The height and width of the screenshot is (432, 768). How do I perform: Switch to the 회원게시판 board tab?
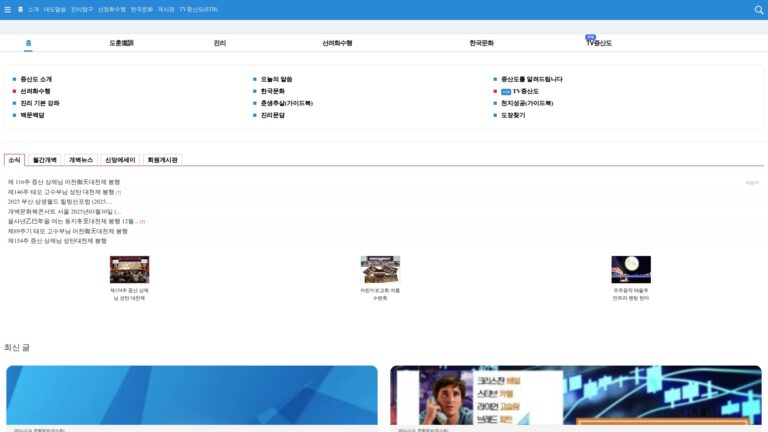[x=162, y=160]
